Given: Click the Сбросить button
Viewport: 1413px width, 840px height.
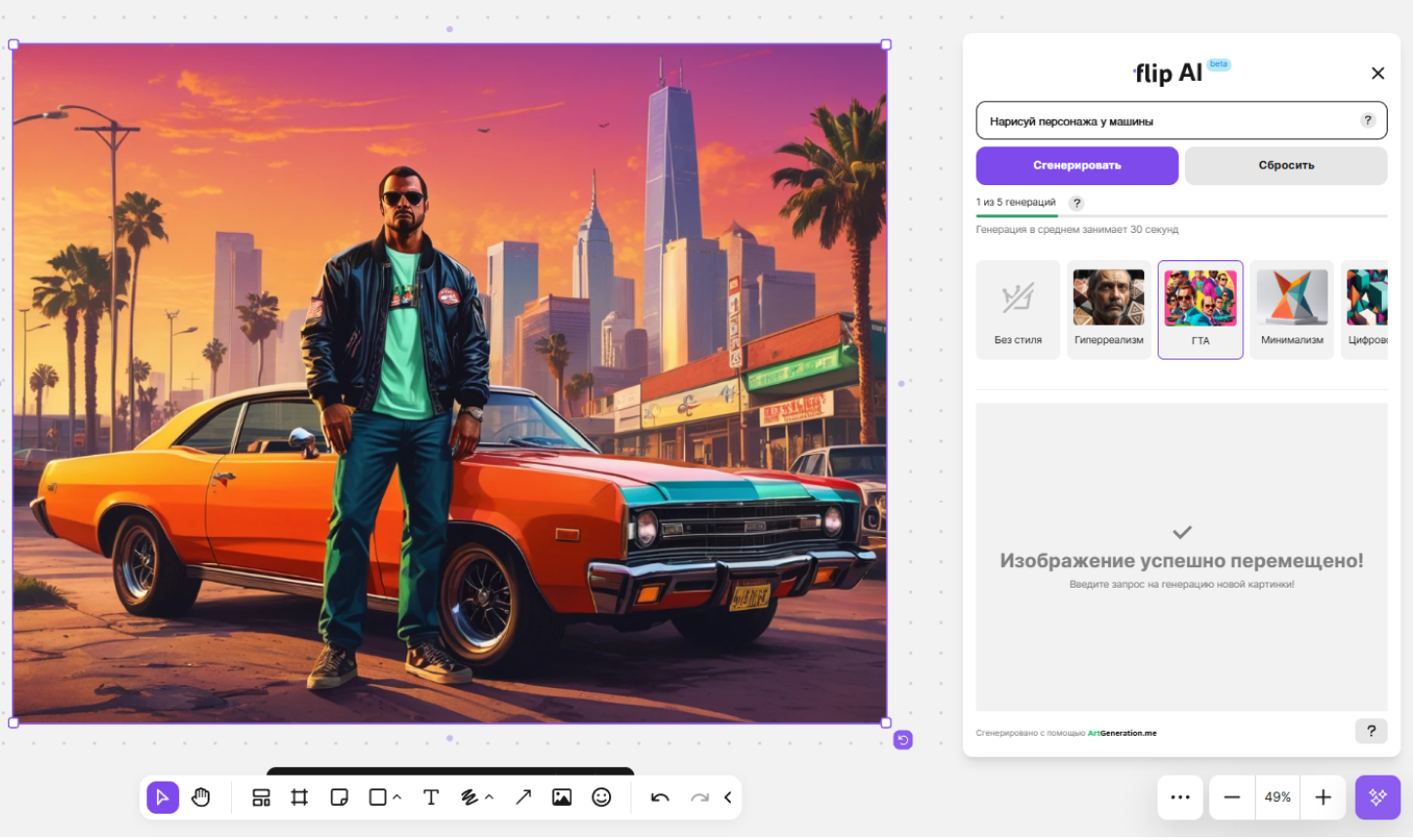Looking at the screenshot, I should coord(1286,166).
